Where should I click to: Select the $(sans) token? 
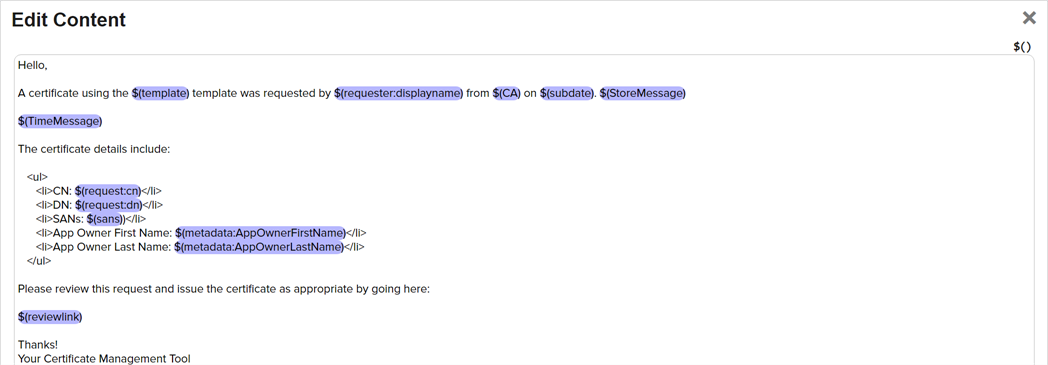(105, 219)
